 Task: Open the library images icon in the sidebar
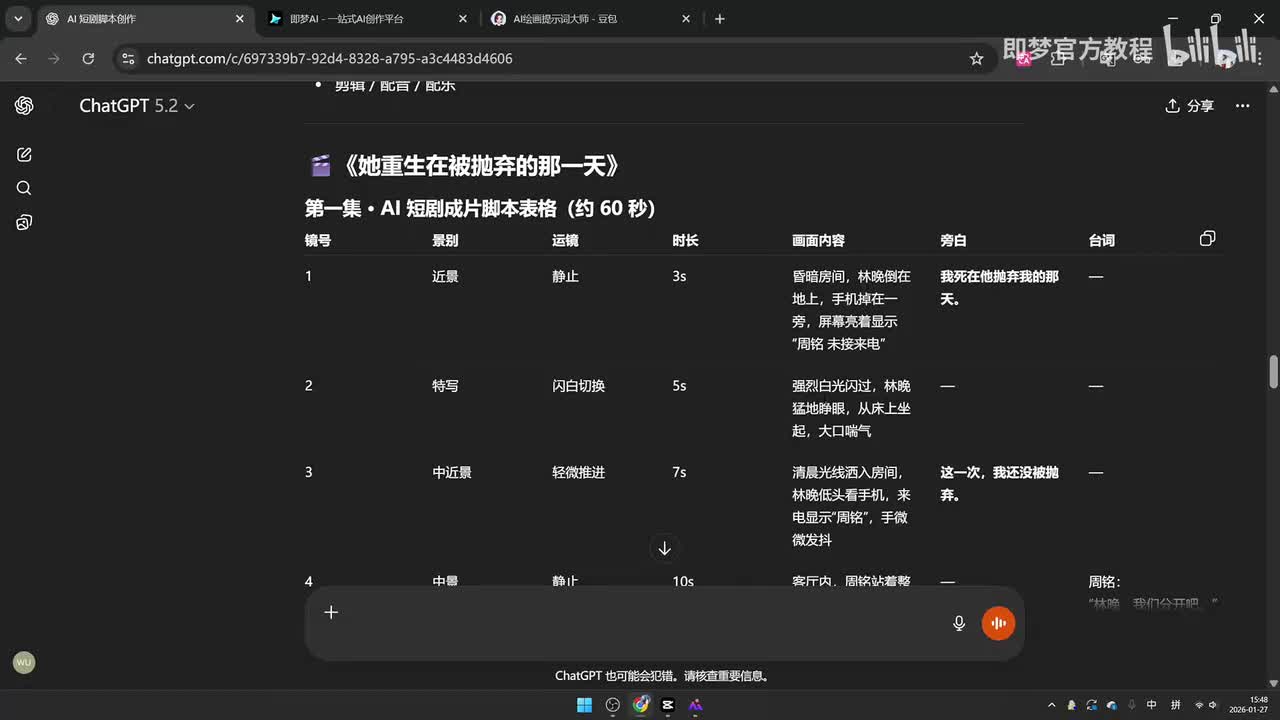click(24, 222)
